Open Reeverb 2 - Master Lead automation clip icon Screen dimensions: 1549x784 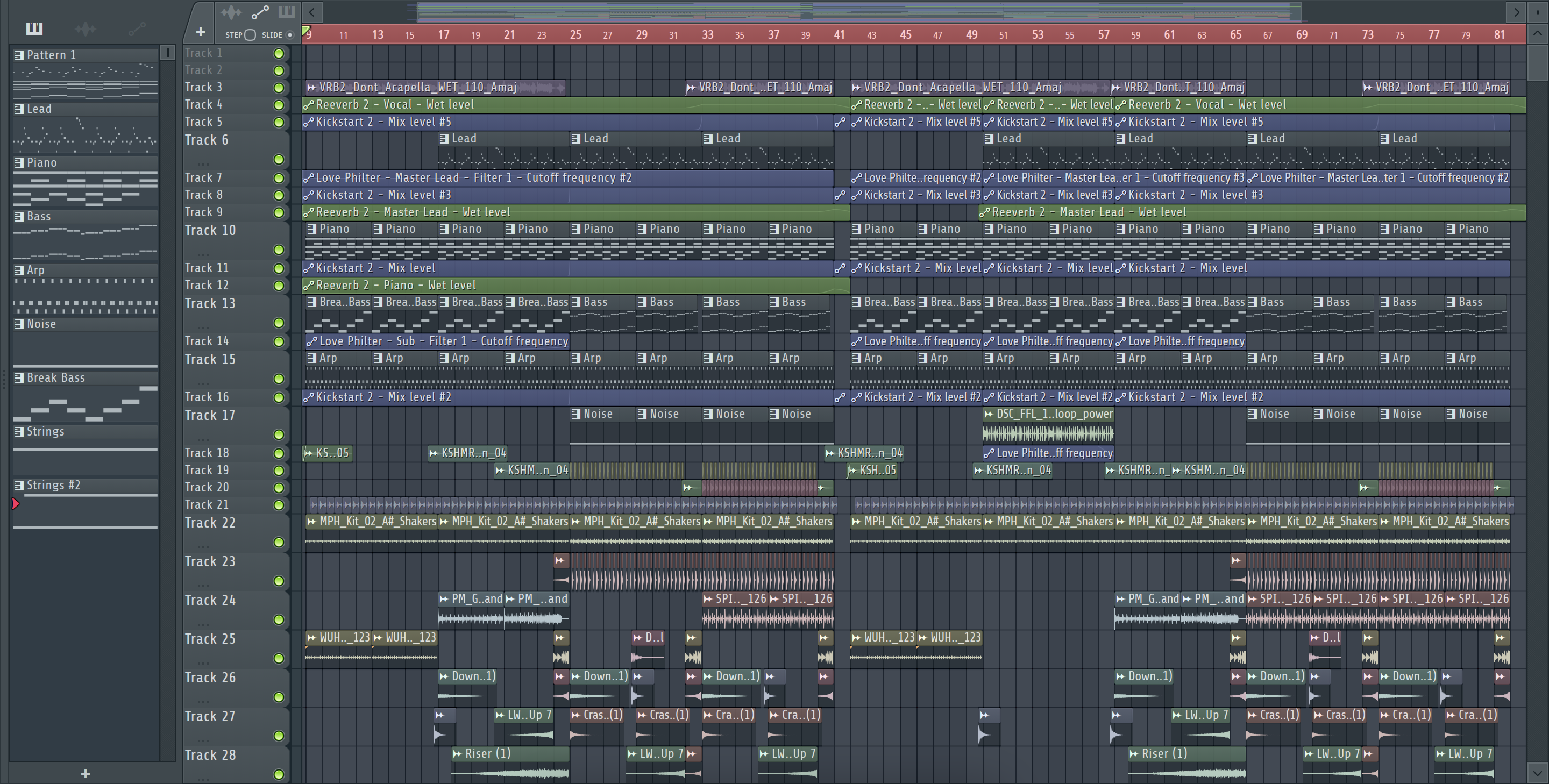[x=309, y=213]
